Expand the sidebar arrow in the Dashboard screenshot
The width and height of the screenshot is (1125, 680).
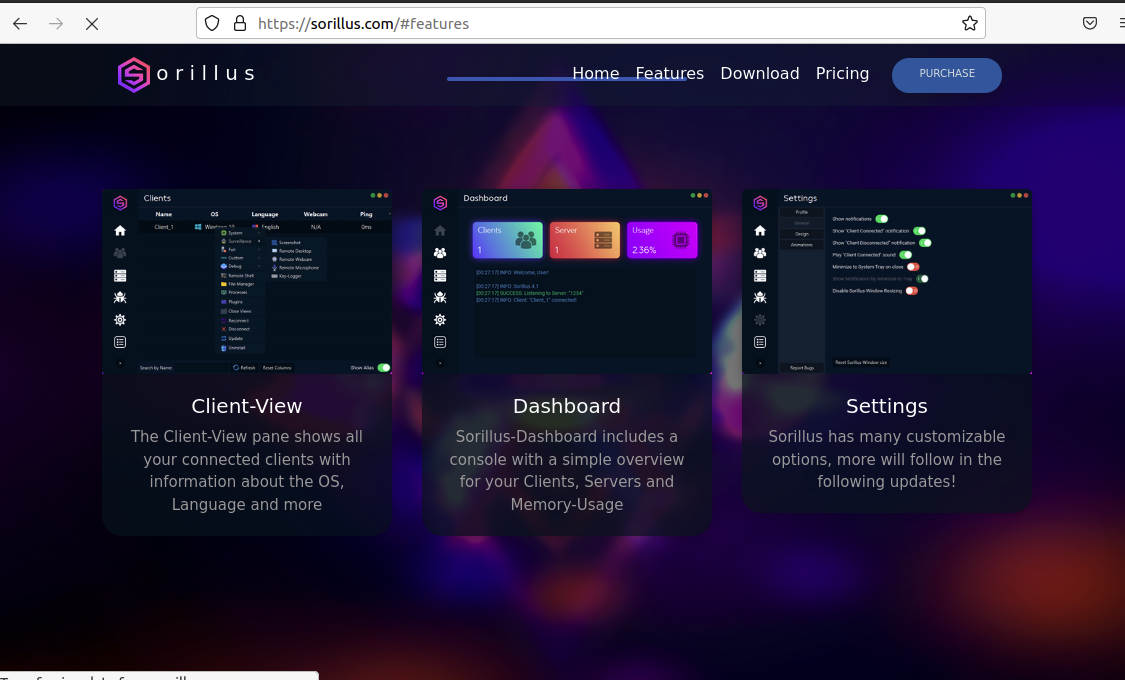click(440, 364)
